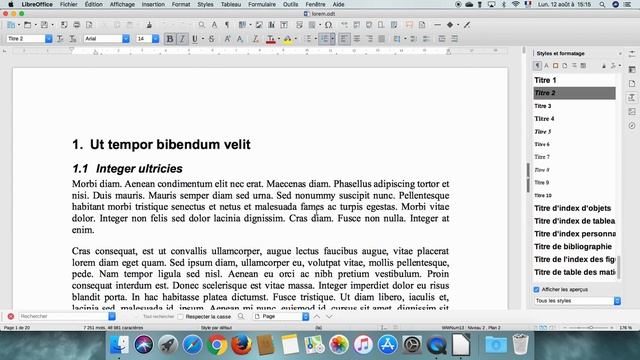
Task: Center align paragraph icon
Action: tap(357, 39)
